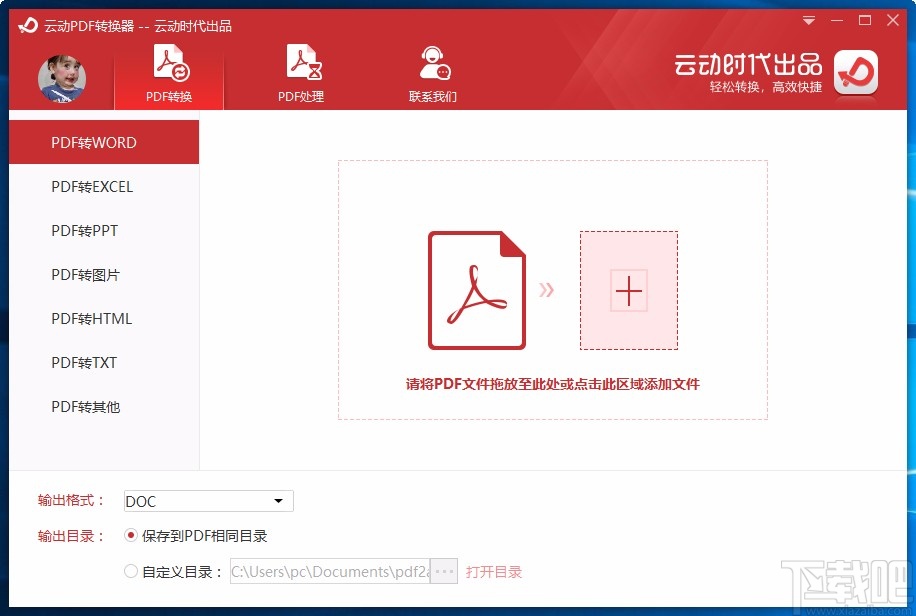Click the ... browse button for custom directory

[x=443, y=571]
